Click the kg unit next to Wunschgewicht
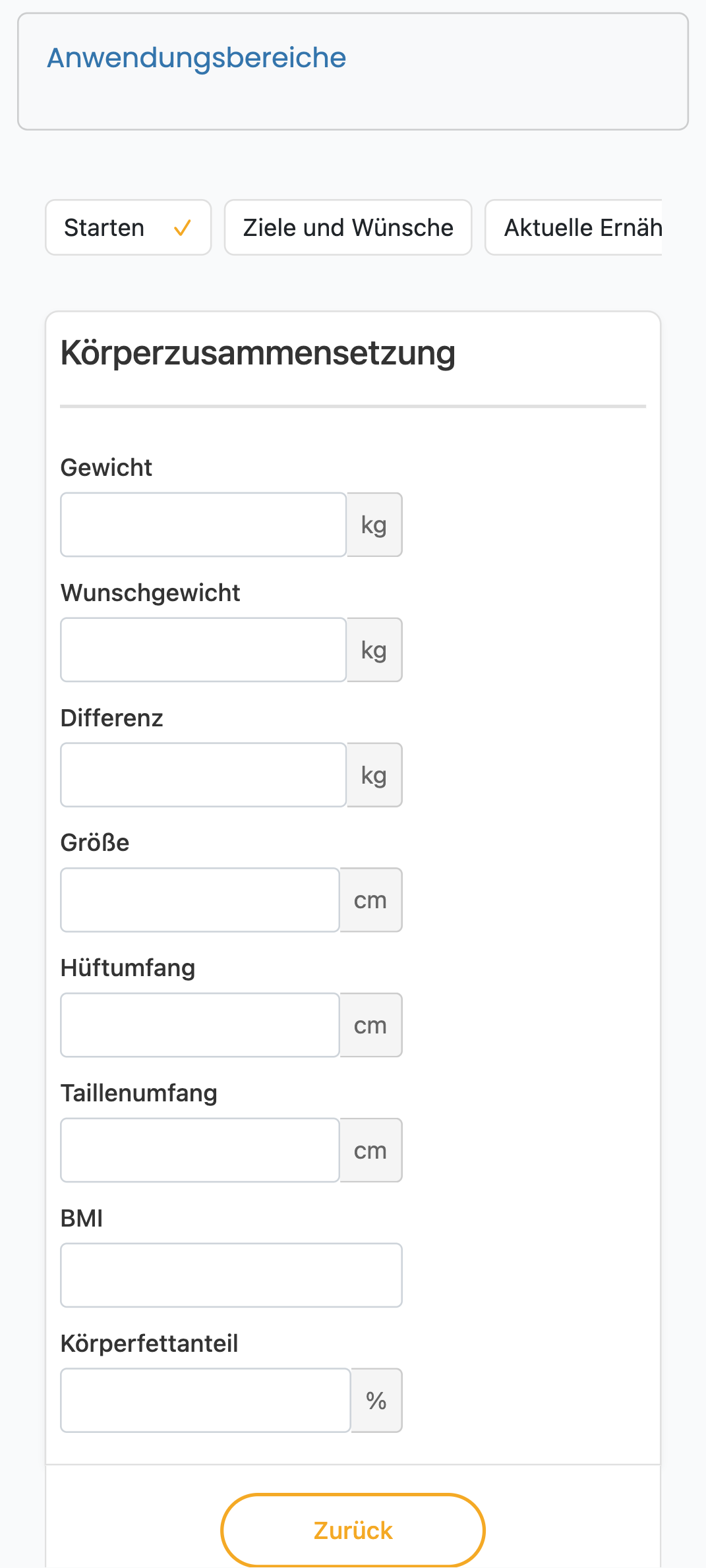Image resolution: width=706 pixels, height=1568 pixels. (x=374, y=650)
